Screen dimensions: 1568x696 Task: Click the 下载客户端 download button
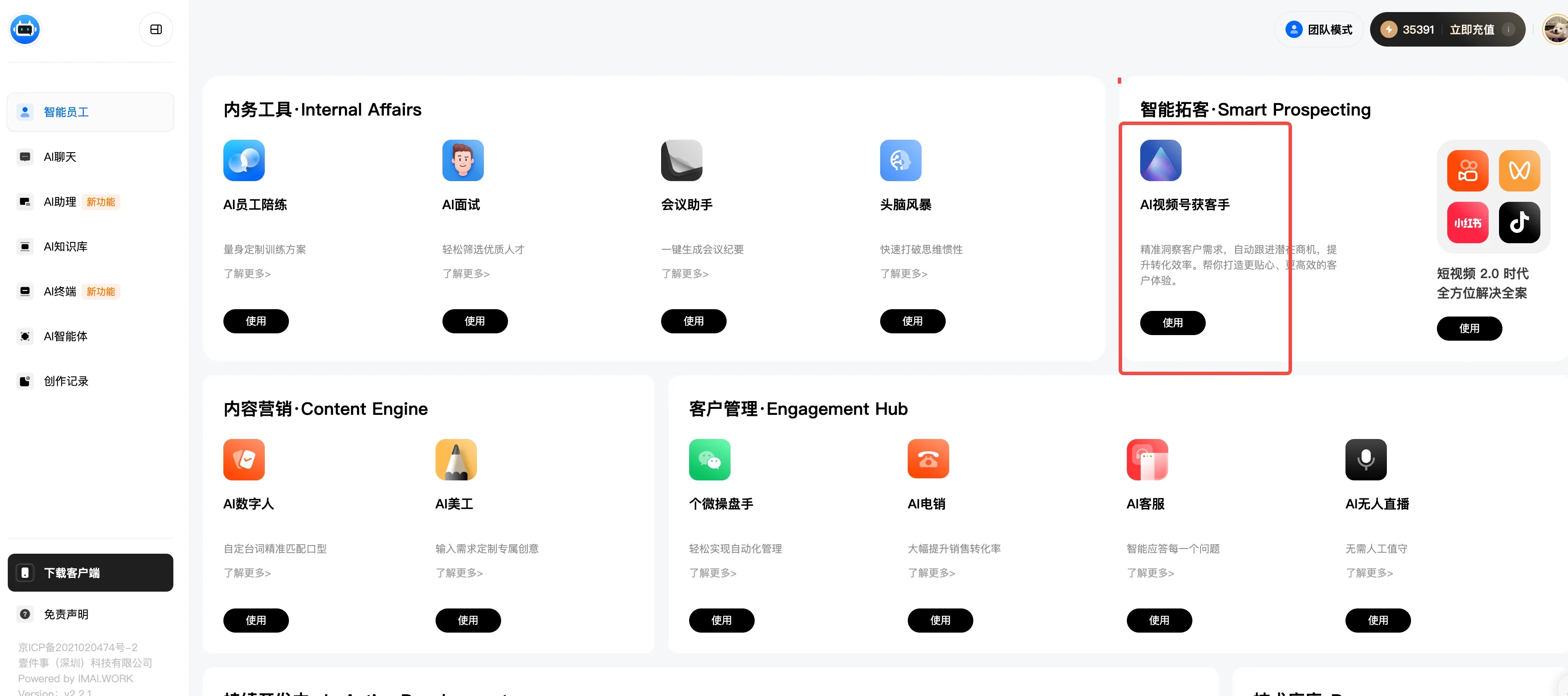90,572
